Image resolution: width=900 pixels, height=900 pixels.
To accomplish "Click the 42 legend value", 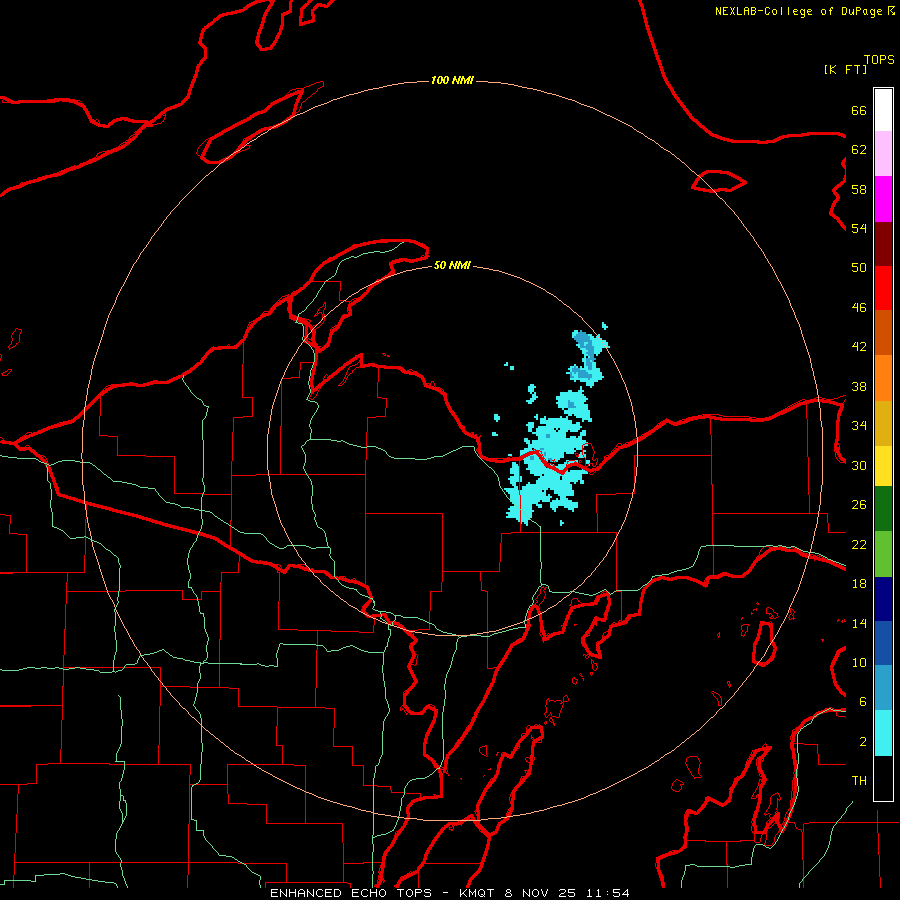I will 859,347.
